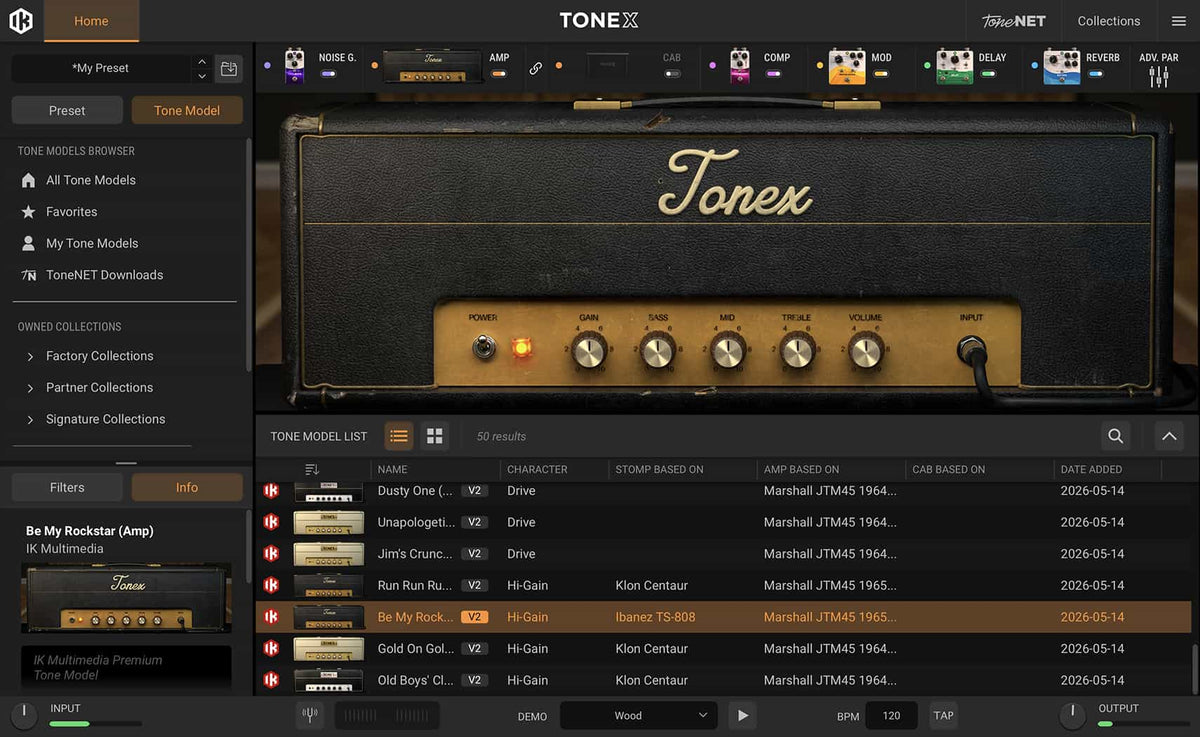
Task: Toggle the COMP on/off switch
Action: point(773,74)
